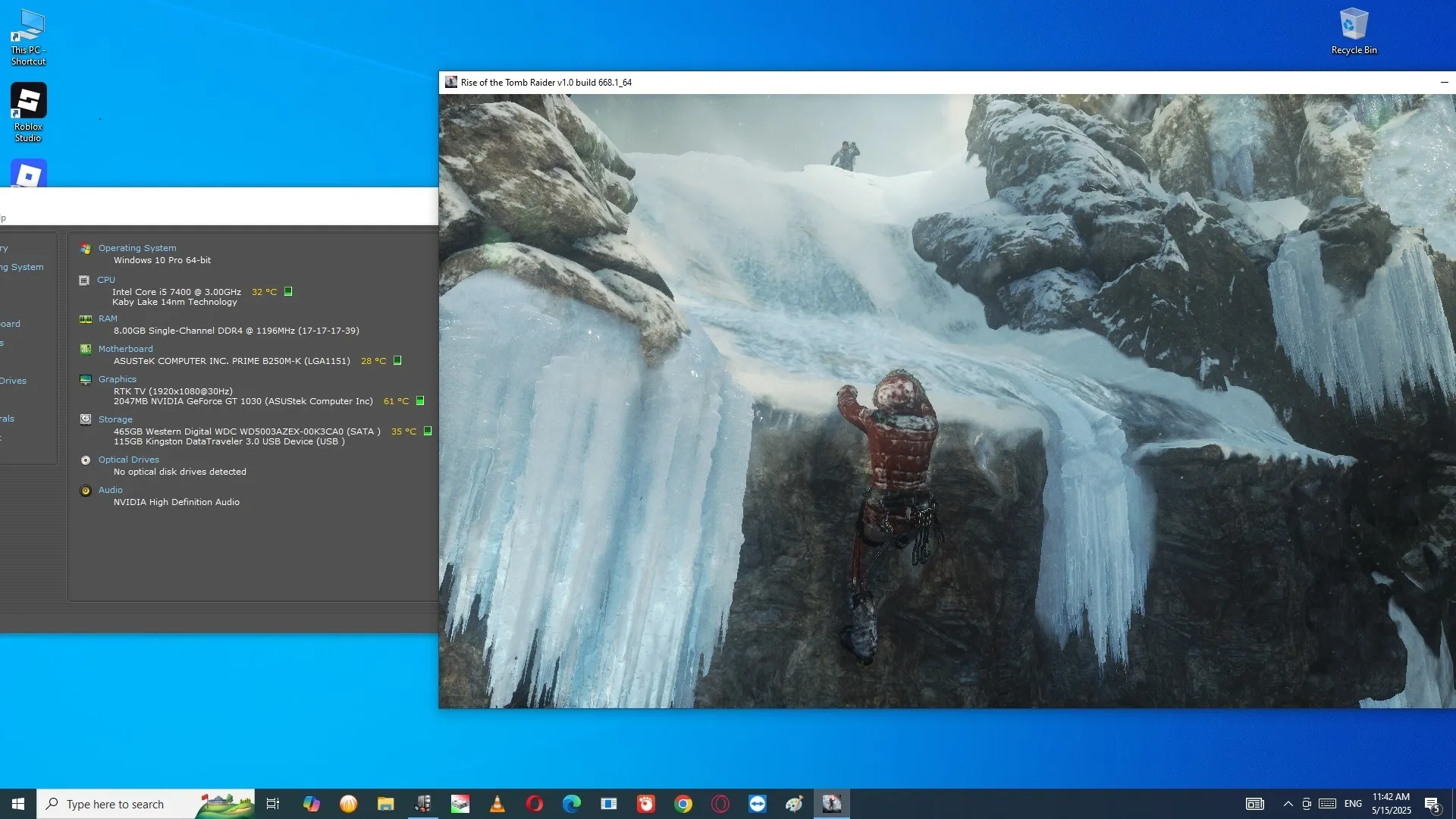
Task: Select the '8.00GB Single-Channel DDR4' RAM line
Action: pos(237,331)
